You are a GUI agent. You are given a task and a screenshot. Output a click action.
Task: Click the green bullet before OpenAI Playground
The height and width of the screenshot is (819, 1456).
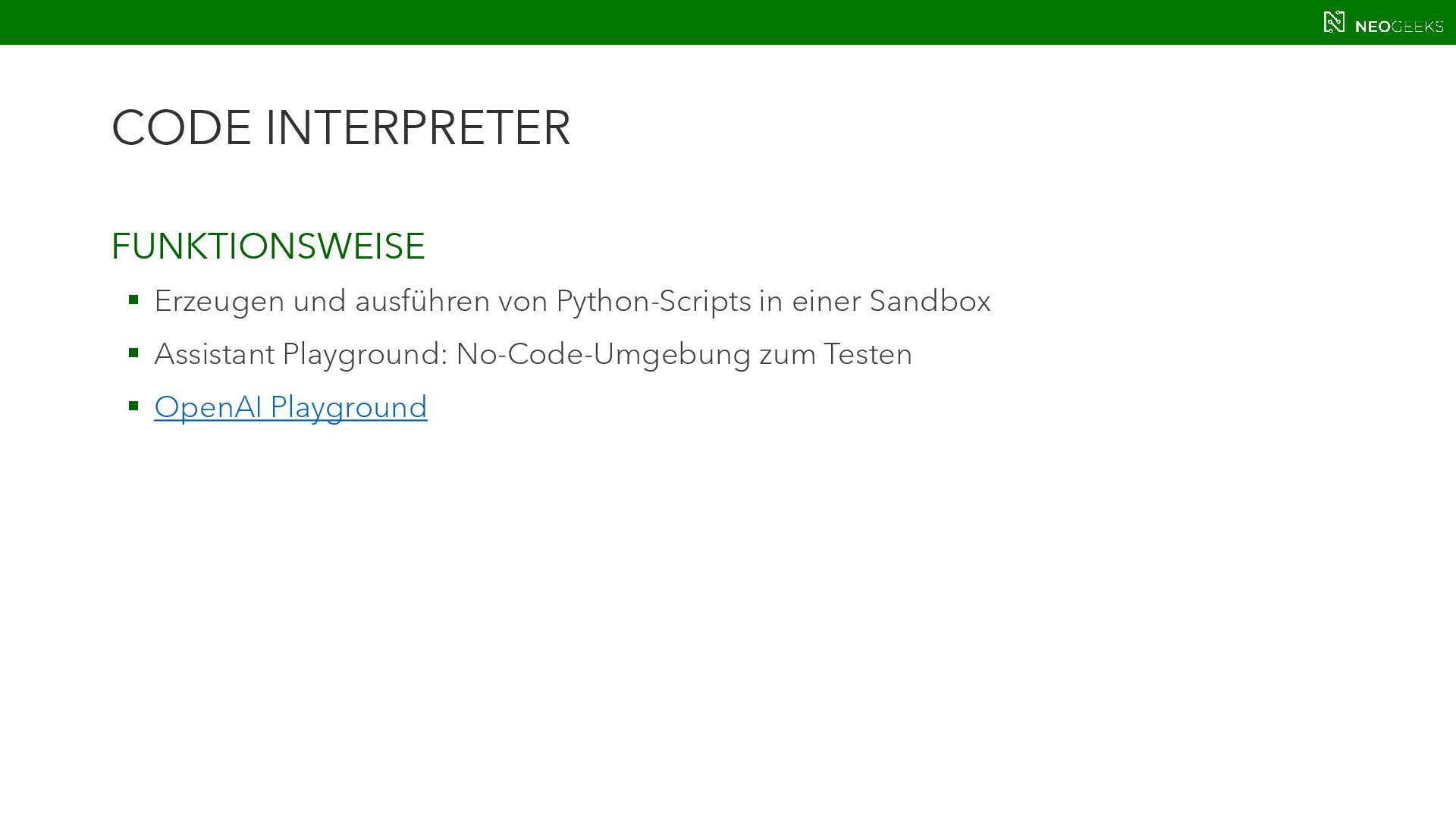coord(133,406)
